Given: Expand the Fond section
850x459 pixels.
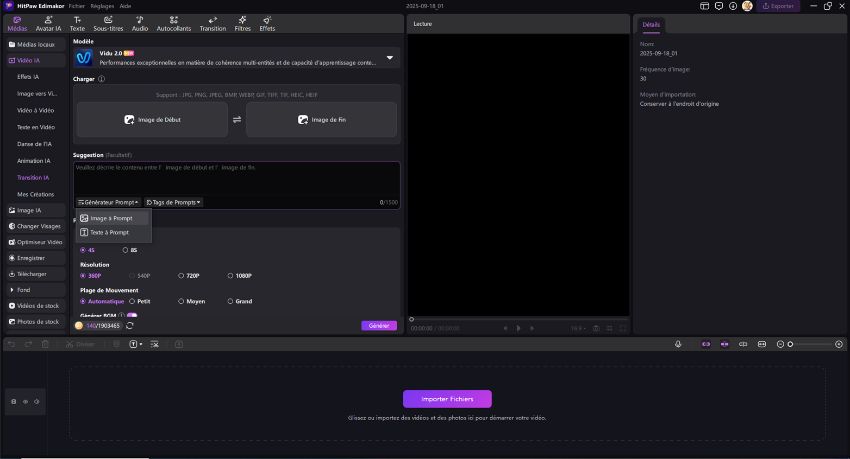Looking at the screenshot, I should 36,290.
